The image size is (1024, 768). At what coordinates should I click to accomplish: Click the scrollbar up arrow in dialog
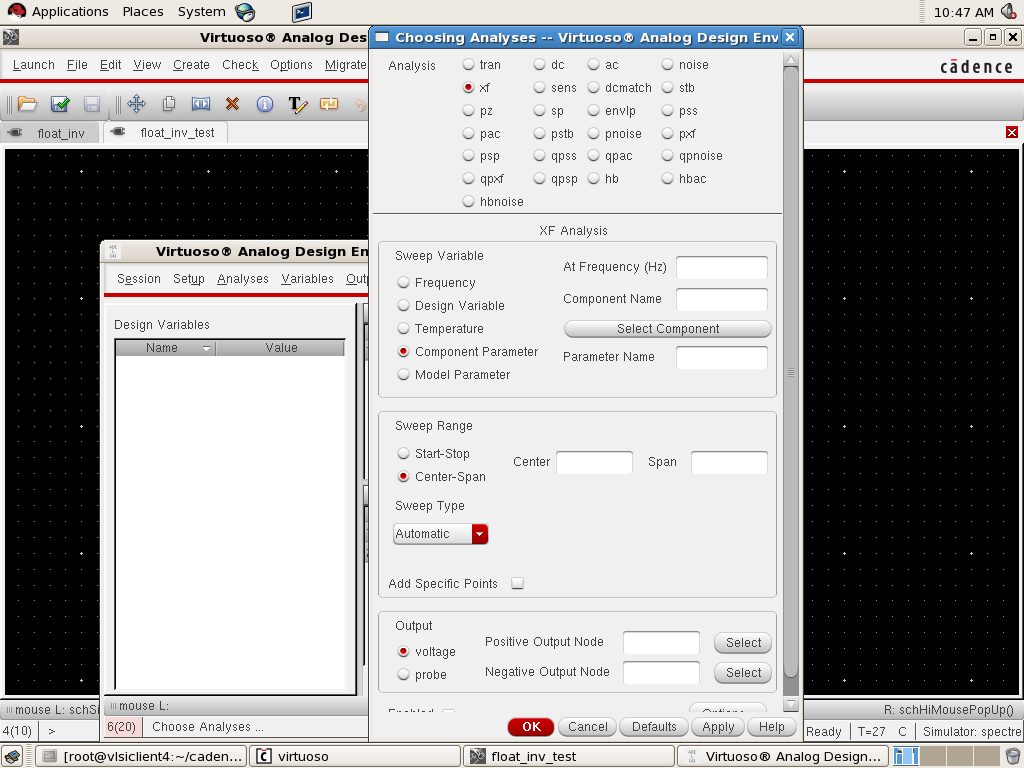[x=790, y=59]
